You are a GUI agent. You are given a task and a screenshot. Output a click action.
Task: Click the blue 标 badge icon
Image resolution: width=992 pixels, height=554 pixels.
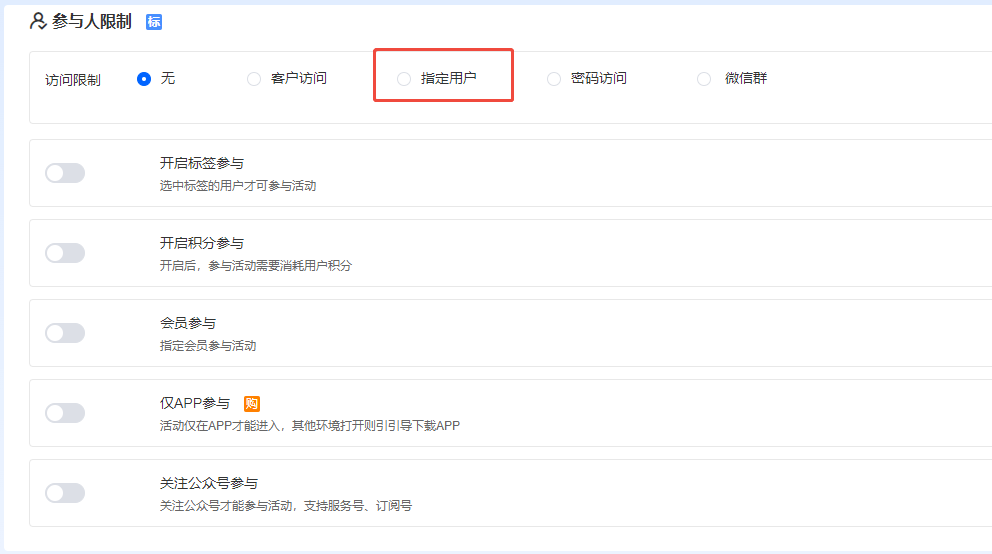pyautogui.click(x=154, y=22)
